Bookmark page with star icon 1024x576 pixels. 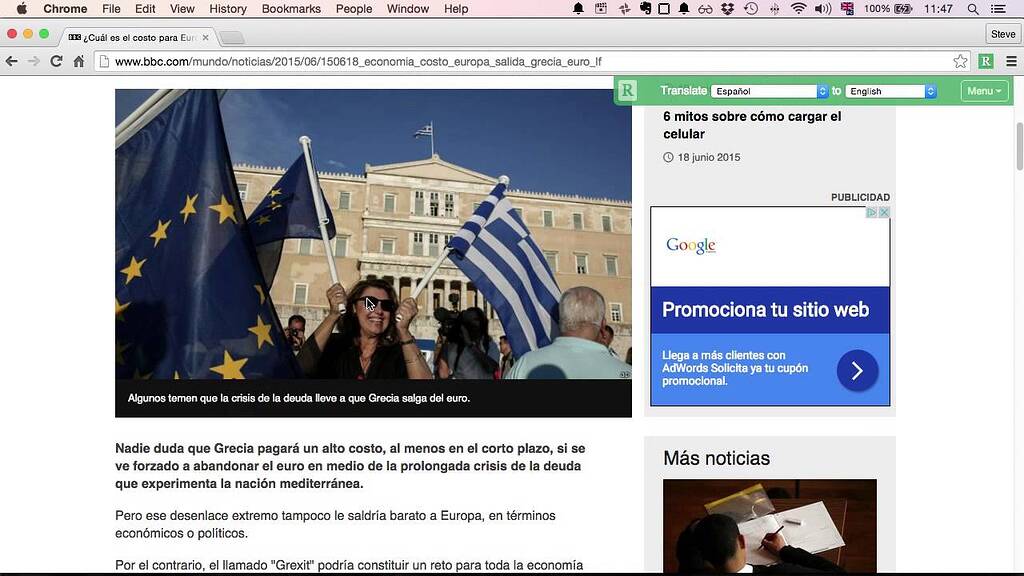960,62
